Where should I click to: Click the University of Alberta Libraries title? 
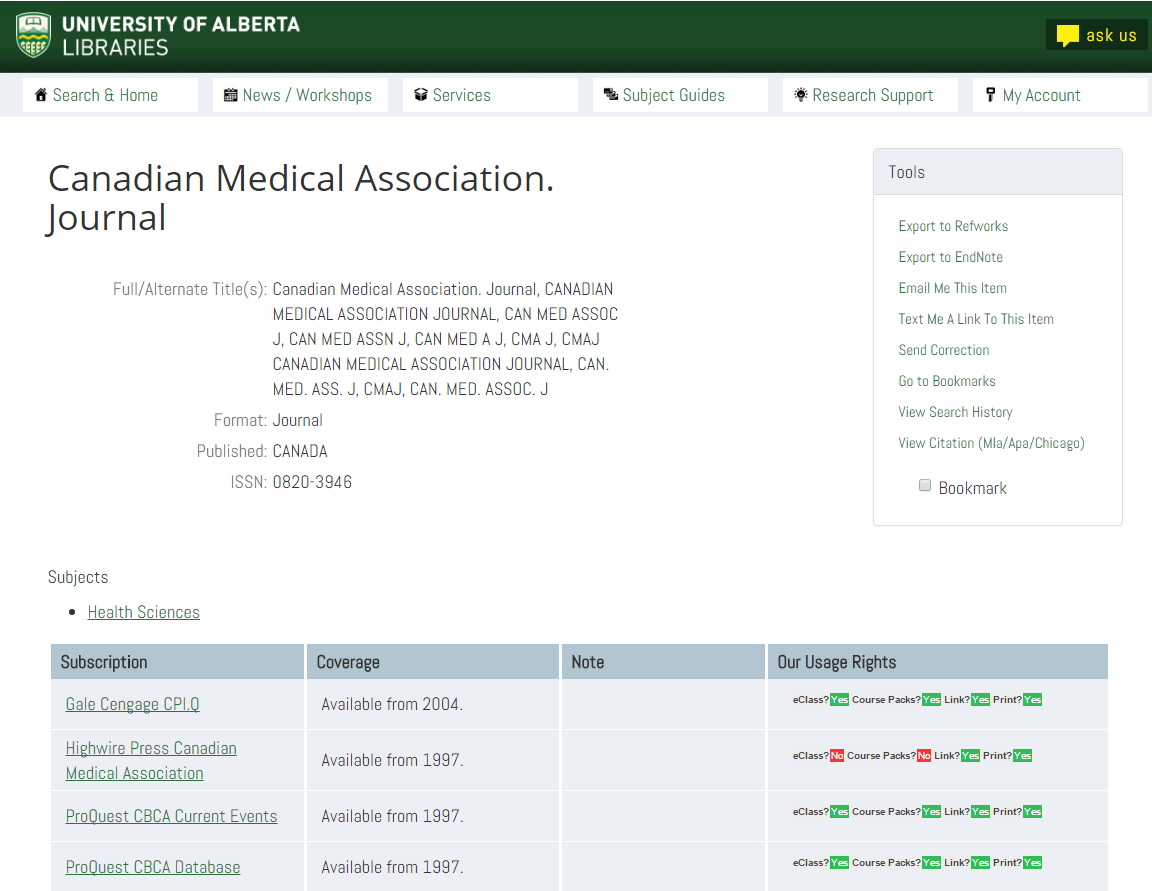pyautogui.click(x=181, y=35)
